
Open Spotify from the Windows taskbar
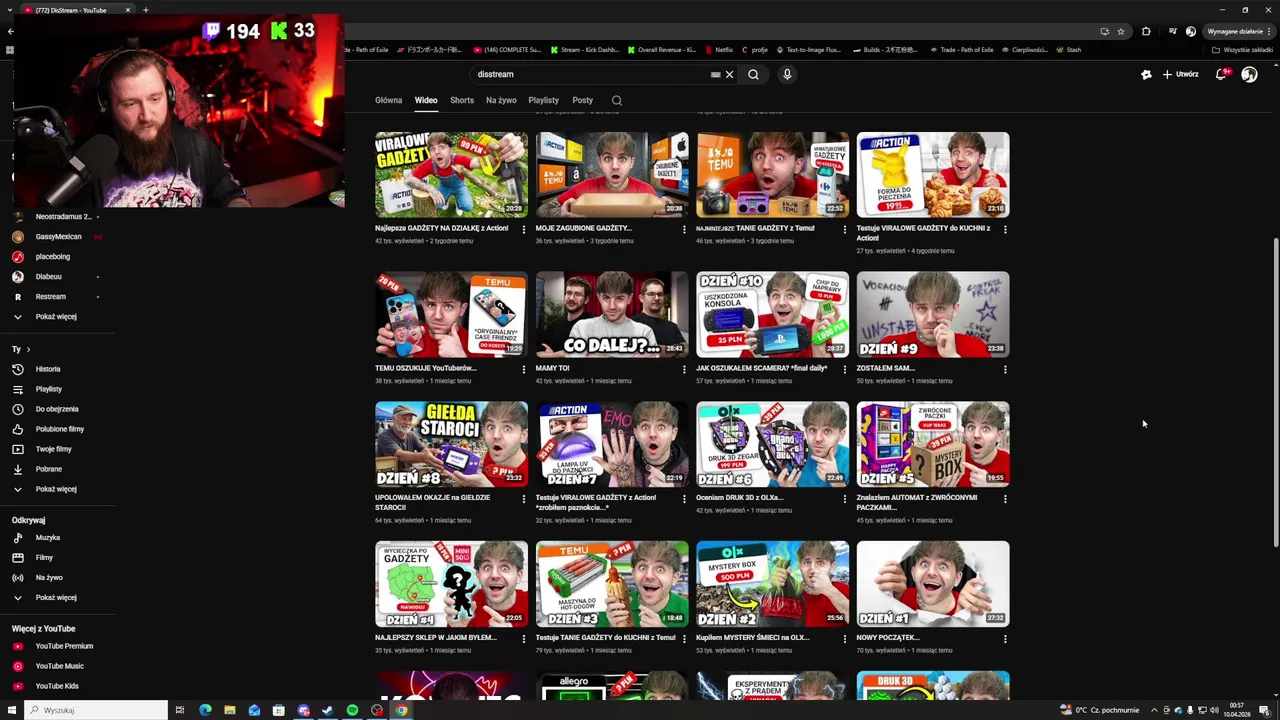pyautogui.click(x=352, y=710)
